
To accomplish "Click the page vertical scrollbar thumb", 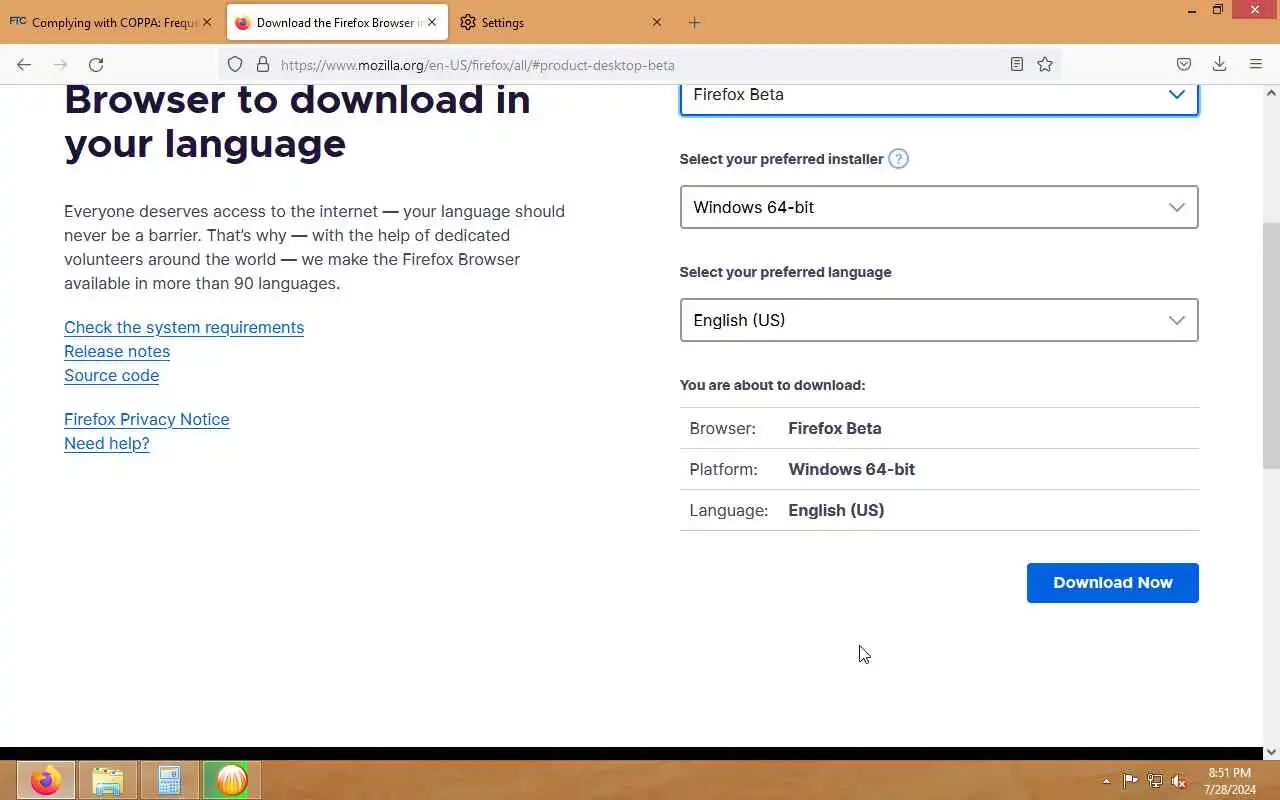I will [1271, 345].
